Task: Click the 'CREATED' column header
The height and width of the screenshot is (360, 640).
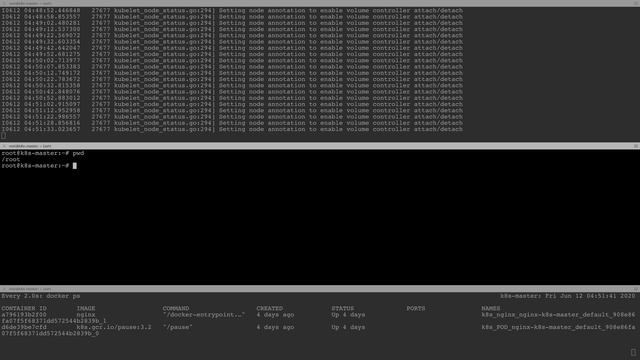Action: pyautogui.click(x=269, y=309)
